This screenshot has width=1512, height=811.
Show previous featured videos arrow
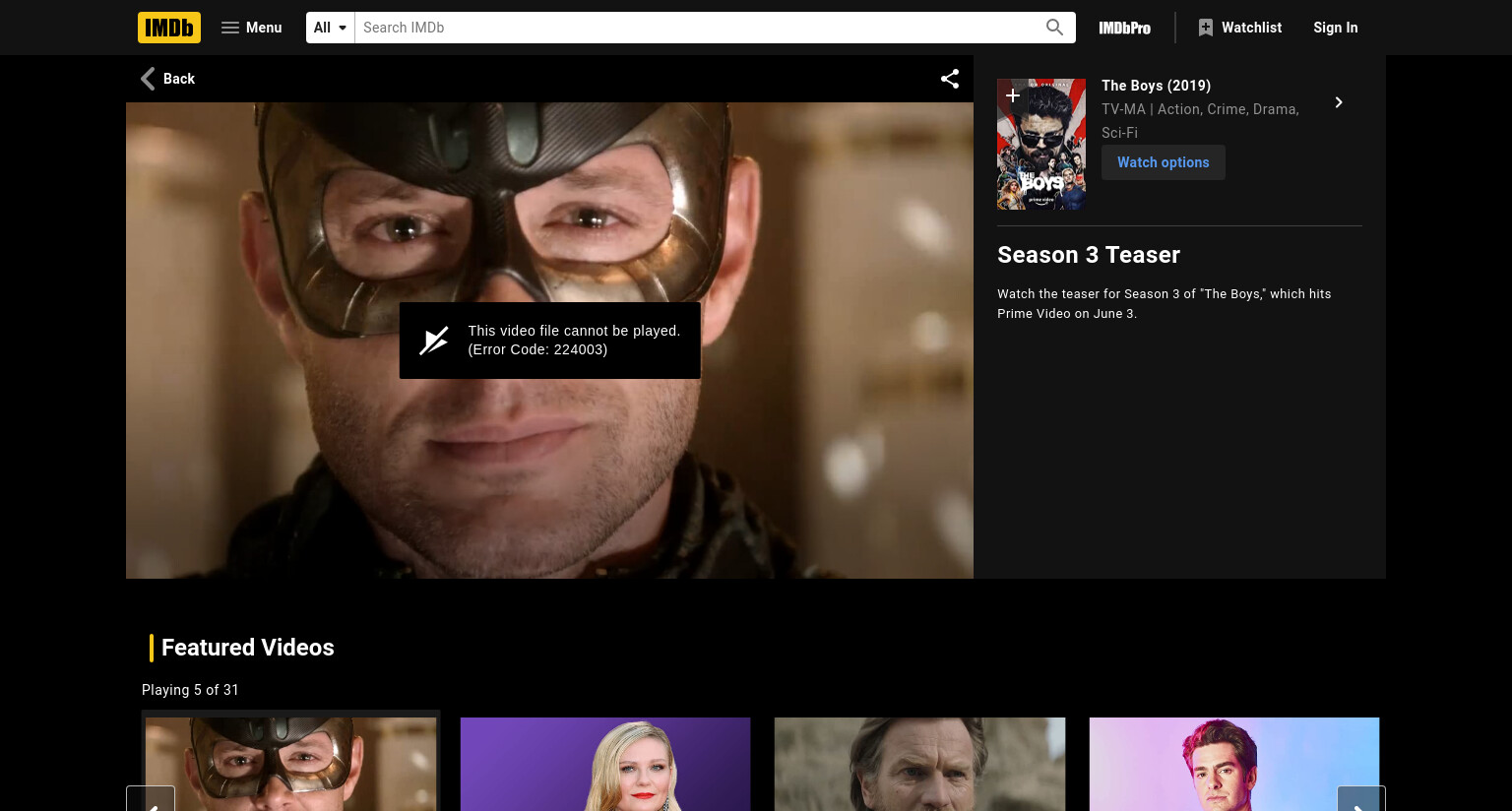(151, 799)
